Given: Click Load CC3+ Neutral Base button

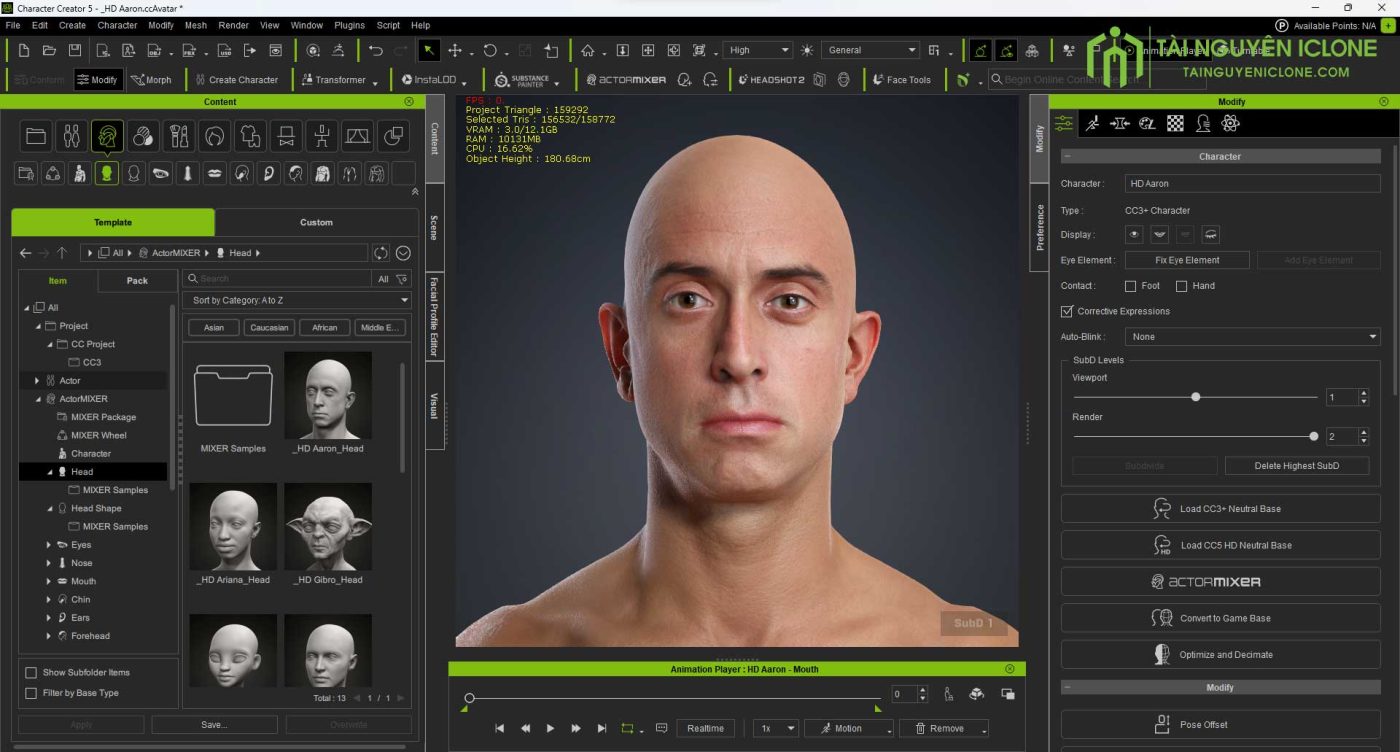Looking at the screenshot, I should (x=1220, y=509).
